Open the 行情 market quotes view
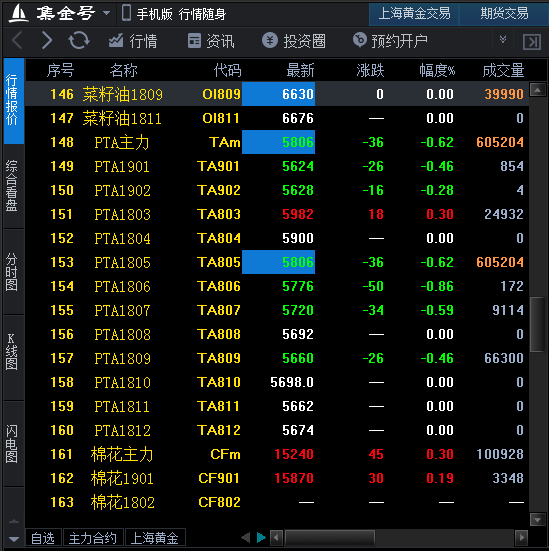This screenshot has width=549, height=551. click(133, 41)
